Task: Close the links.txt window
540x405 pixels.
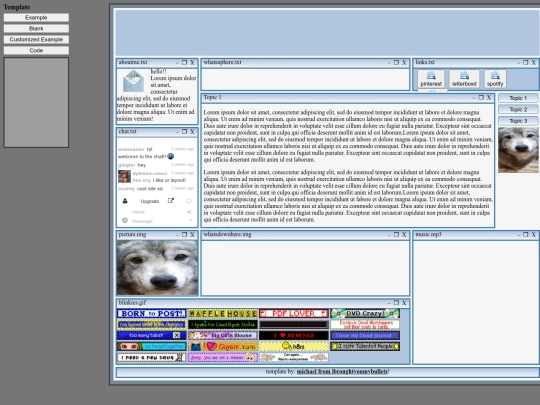Action: point(533,62)
